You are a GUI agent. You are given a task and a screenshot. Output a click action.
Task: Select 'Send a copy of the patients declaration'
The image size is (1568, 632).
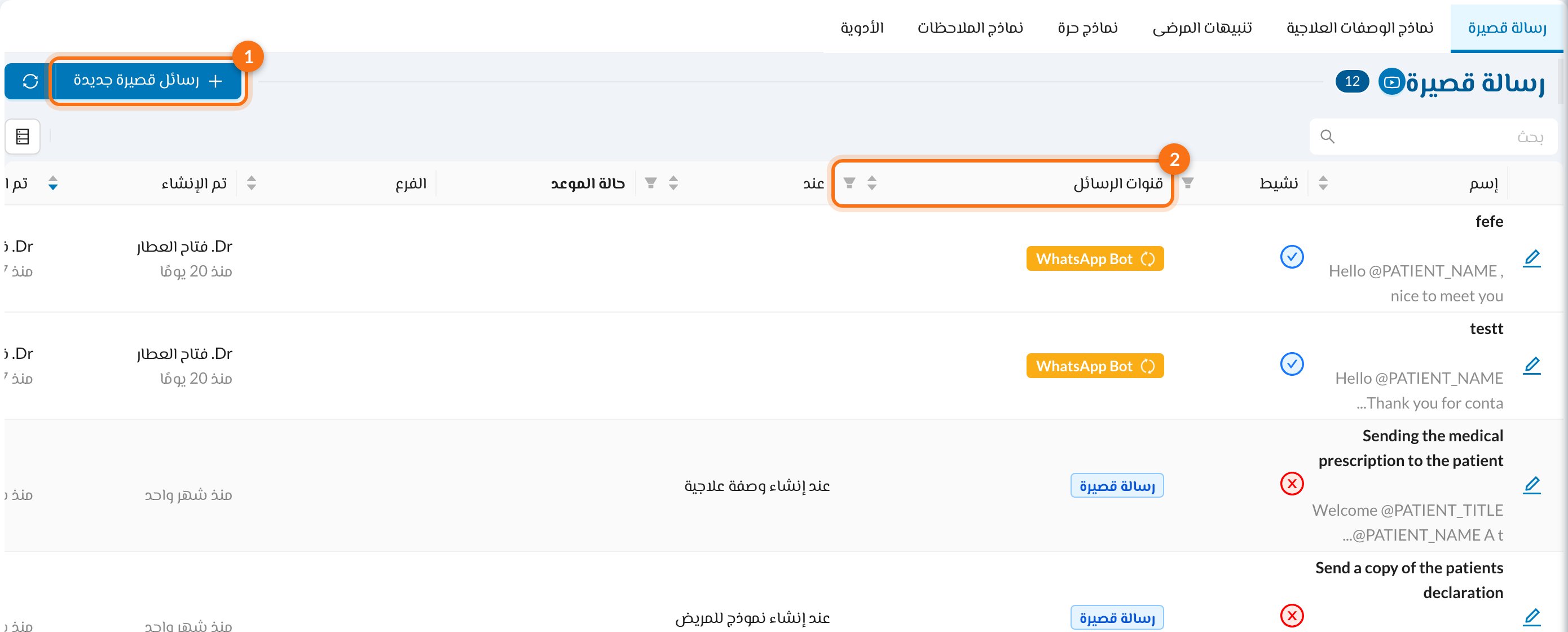click(1409, 580)
